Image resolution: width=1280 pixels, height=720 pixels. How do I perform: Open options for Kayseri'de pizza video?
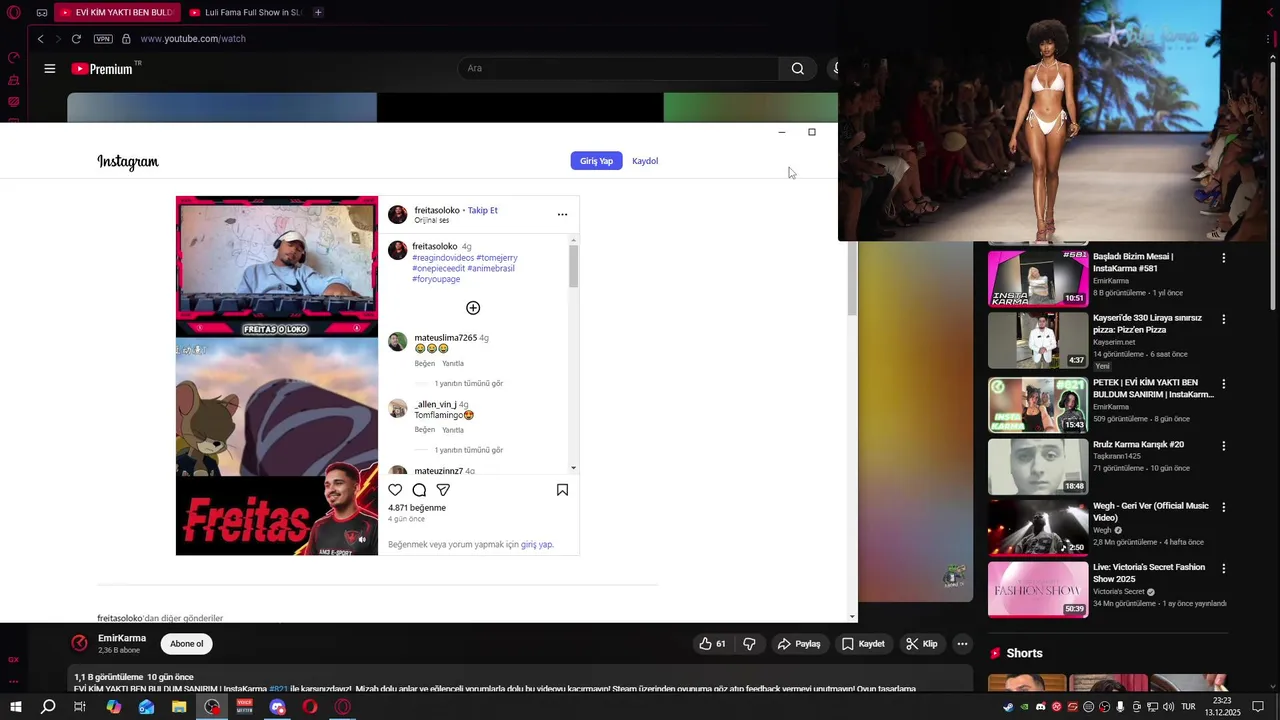1223,320
